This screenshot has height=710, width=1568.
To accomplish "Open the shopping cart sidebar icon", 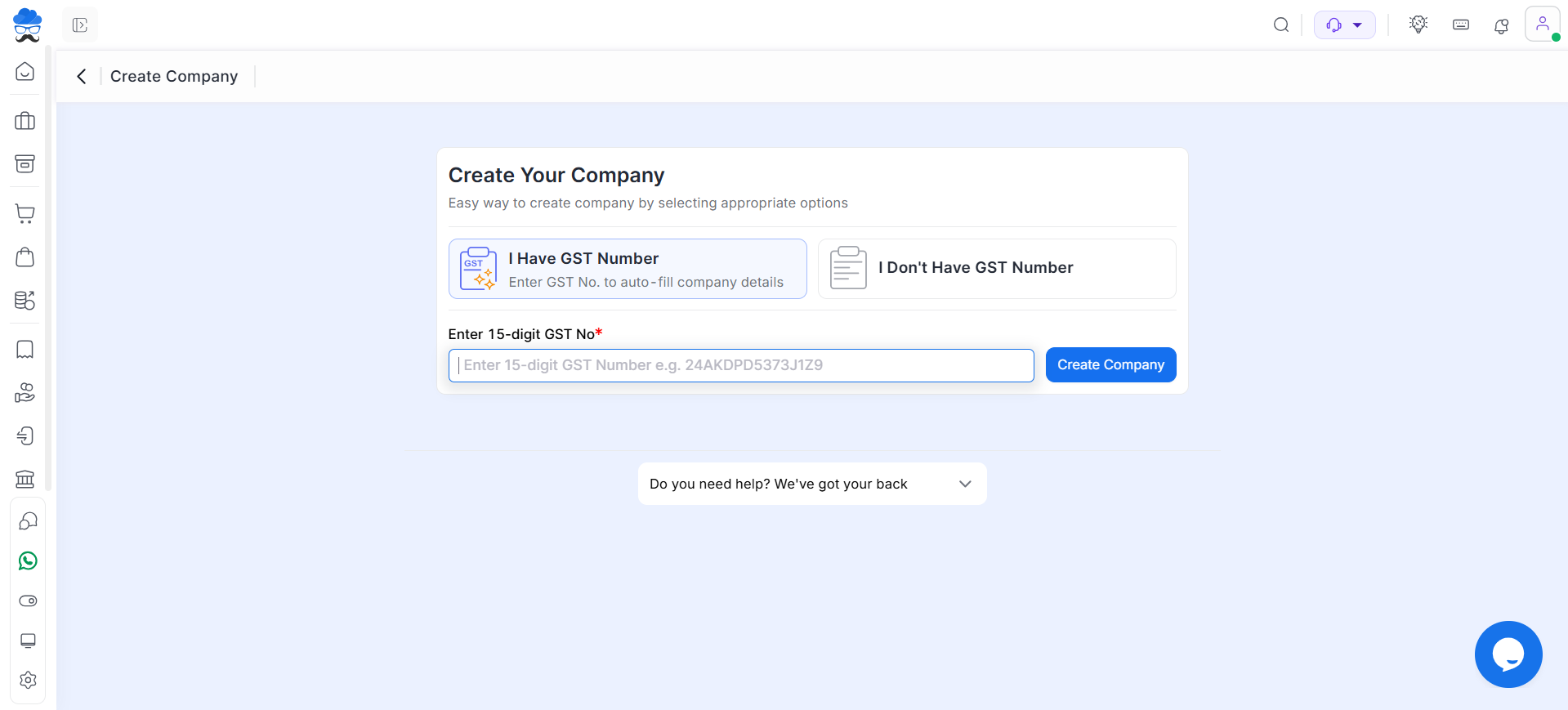I will point(25,214).
